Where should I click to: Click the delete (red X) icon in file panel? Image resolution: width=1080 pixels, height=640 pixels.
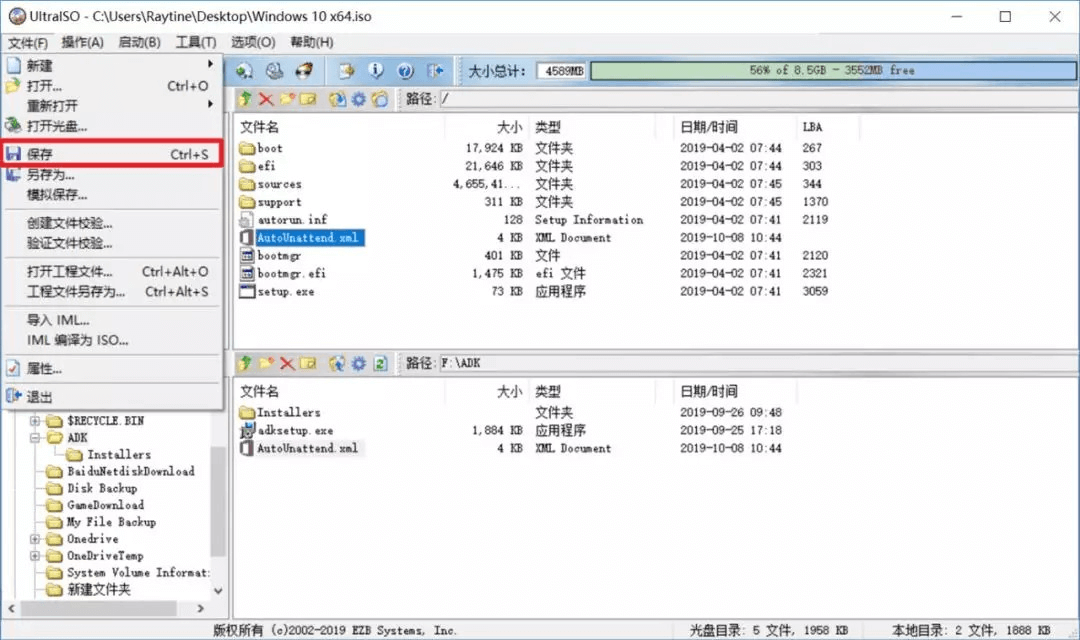(x=265, y=99)
